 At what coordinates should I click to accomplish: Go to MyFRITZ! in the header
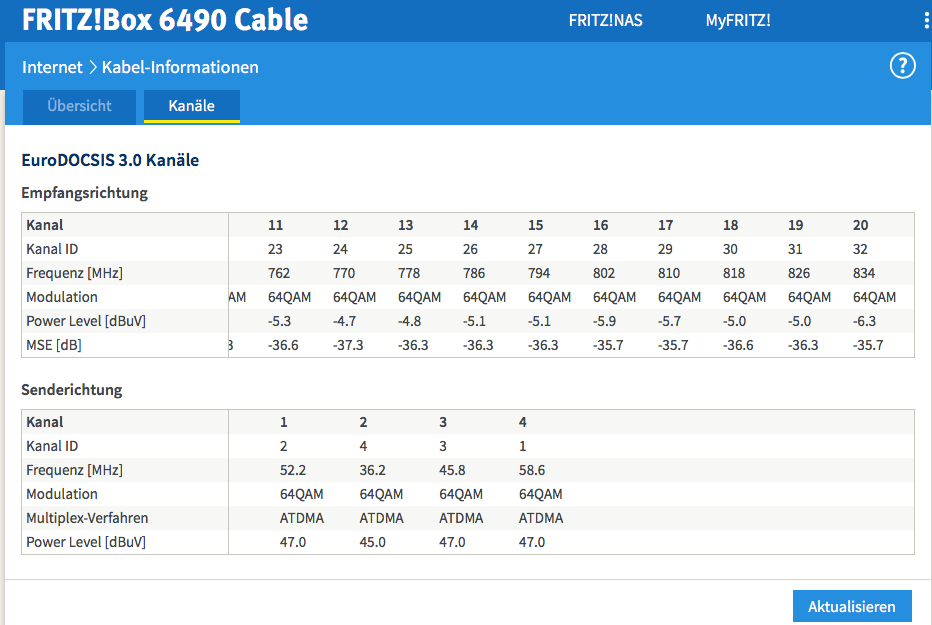pos(738,21)
